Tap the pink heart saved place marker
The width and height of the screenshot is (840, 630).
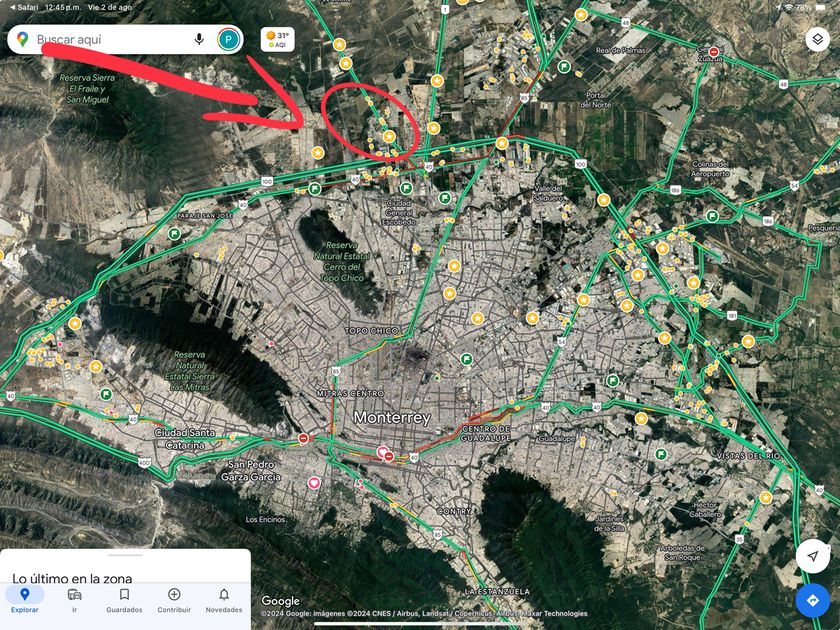coord(314,483)
